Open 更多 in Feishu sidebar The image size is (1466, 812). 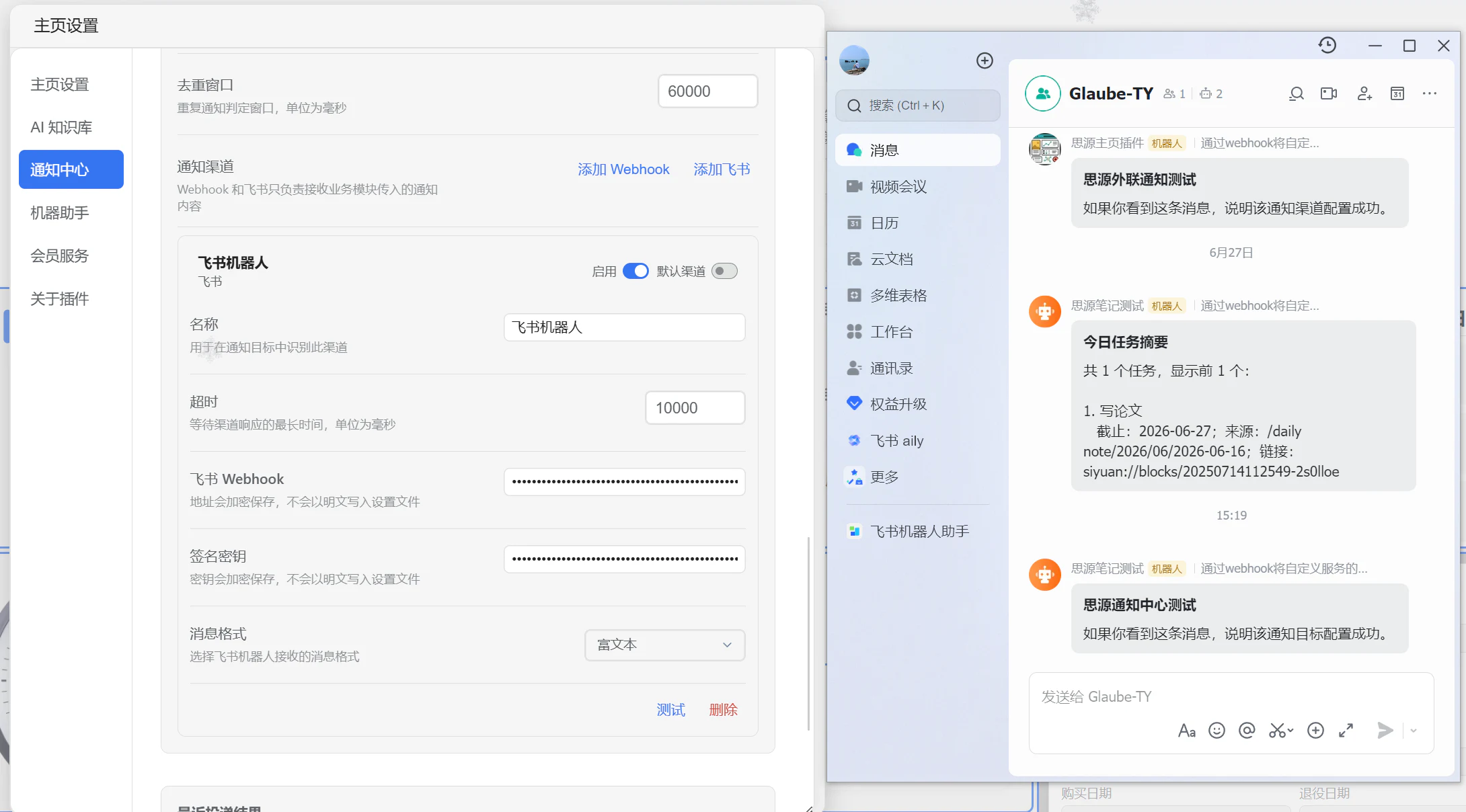917,477
